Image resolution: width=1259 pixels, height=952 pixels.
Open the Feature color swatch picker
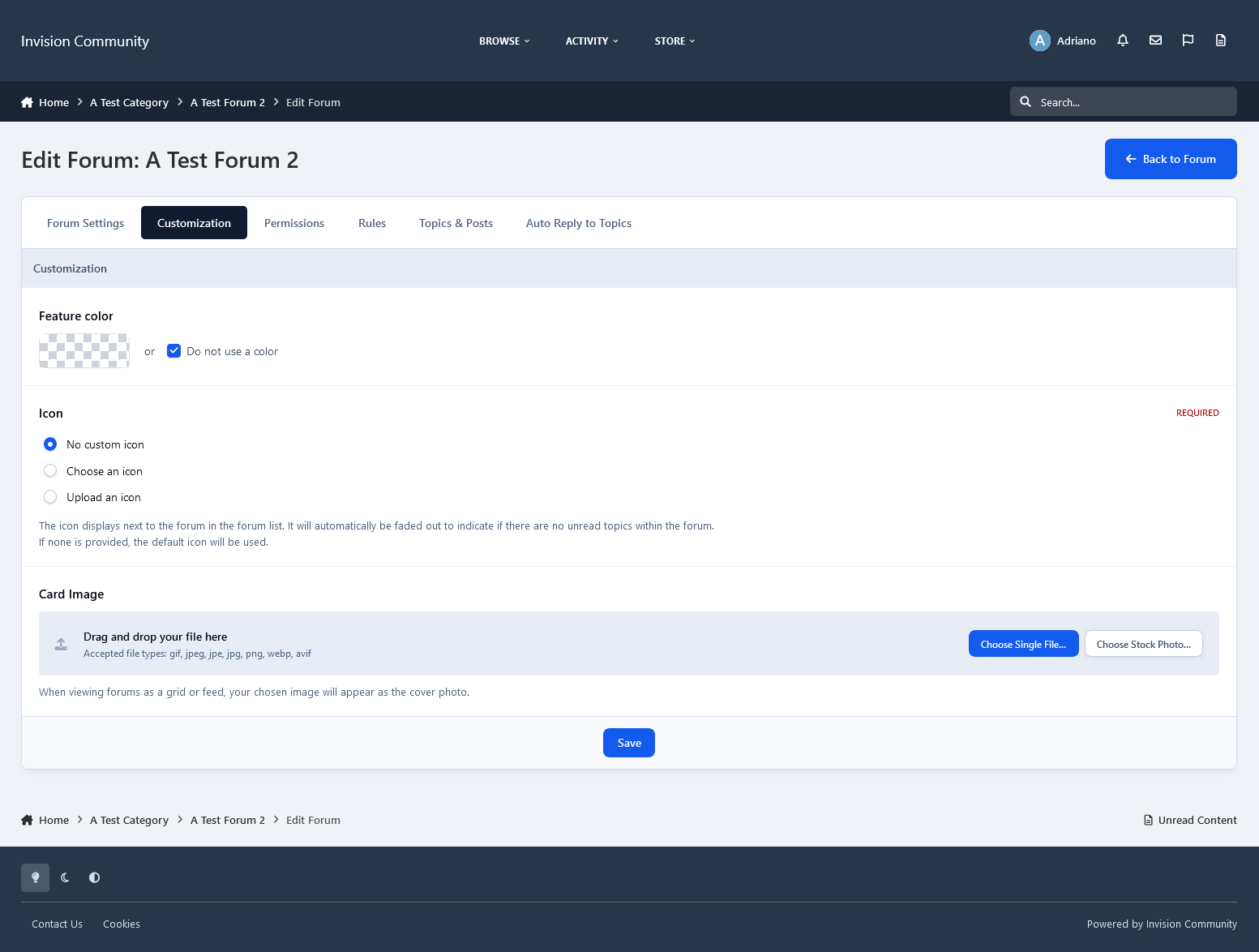point(84,351)
